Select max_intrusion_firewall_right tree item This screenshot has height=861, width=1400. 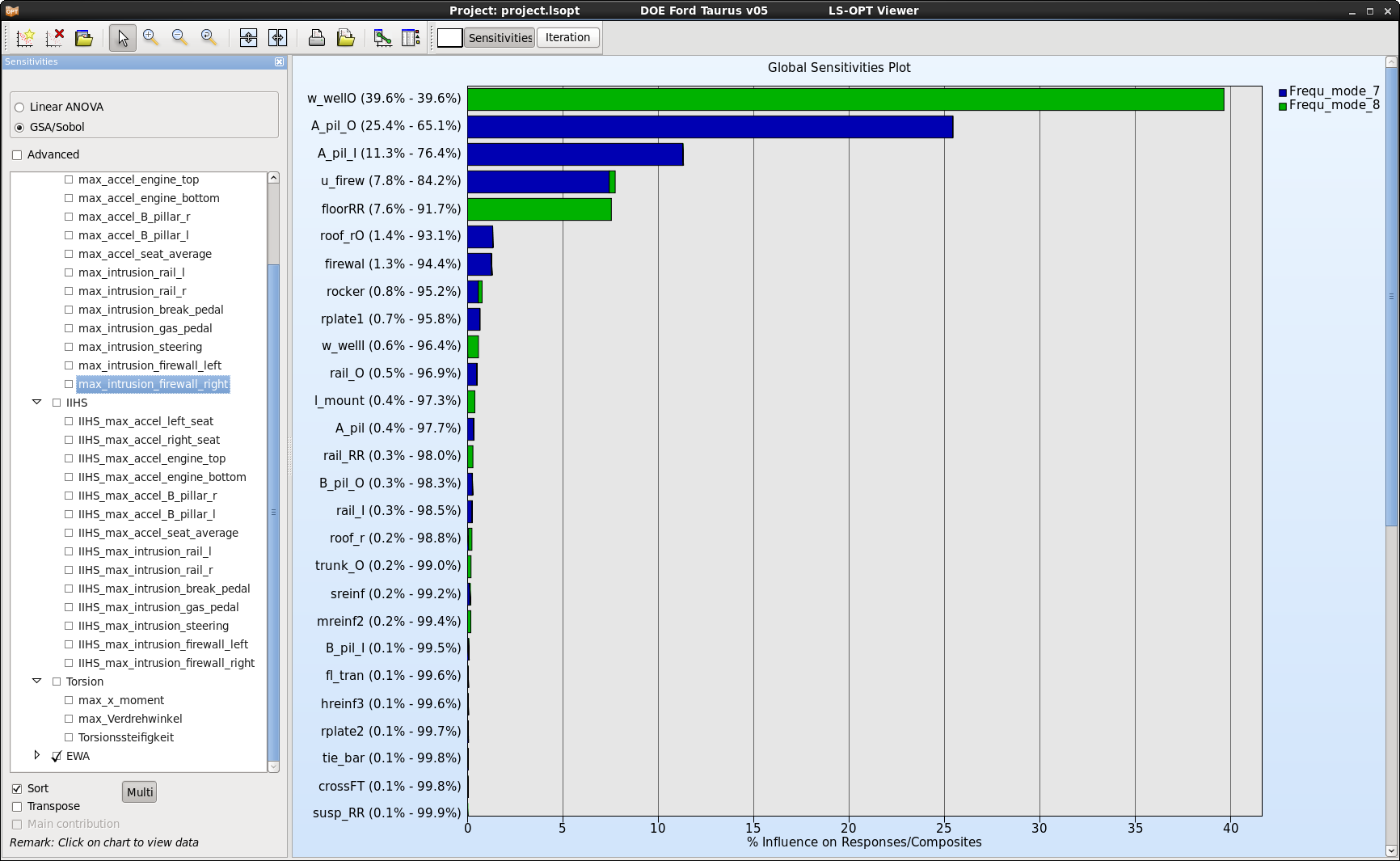[x=153, y=384]
